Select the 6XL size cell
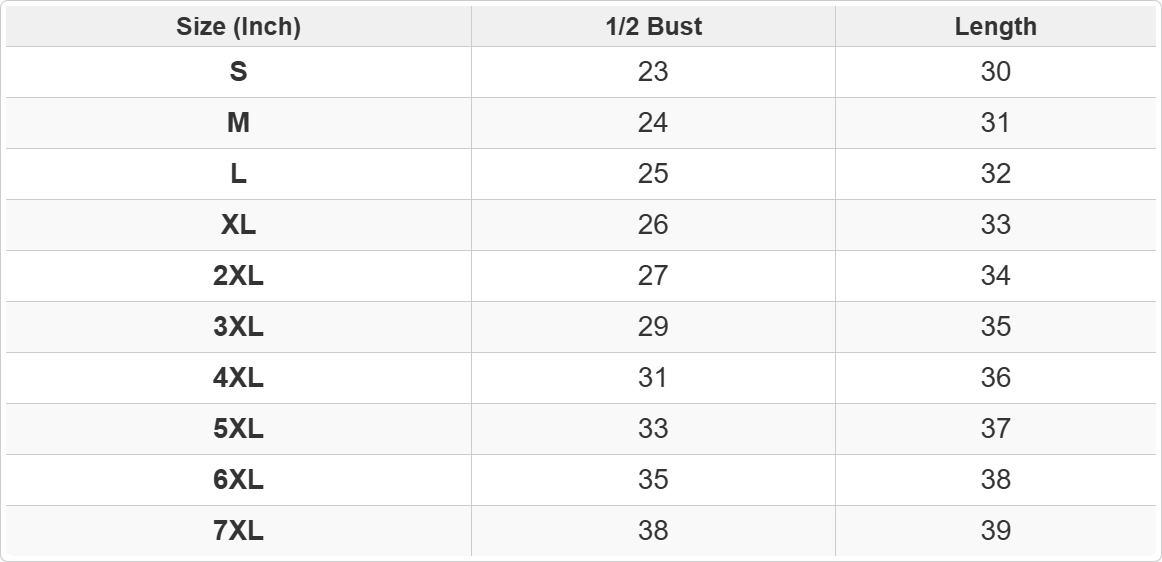Viewport: 1162px width, 562px height. [x=239, y=480]
